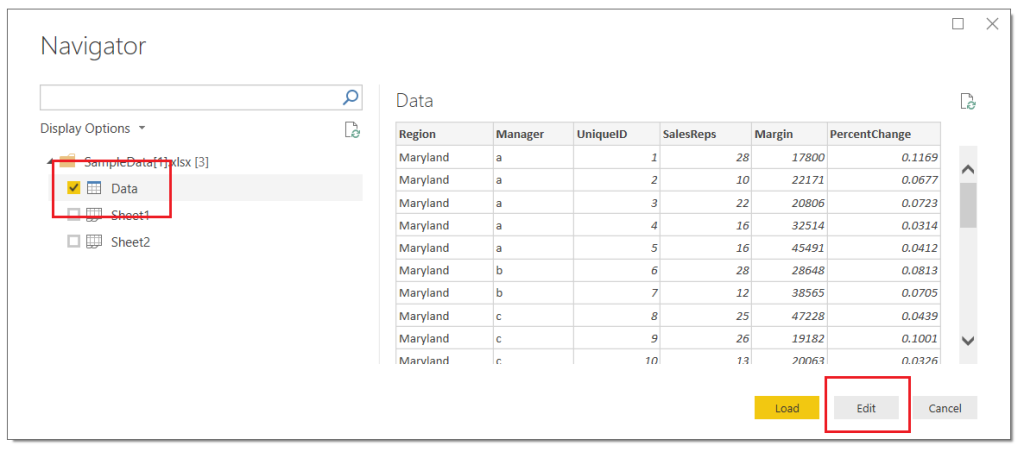Click the PercentChange cell 0.0412
This screenshot has width=1024, height=452.
[x=884, y=248]
